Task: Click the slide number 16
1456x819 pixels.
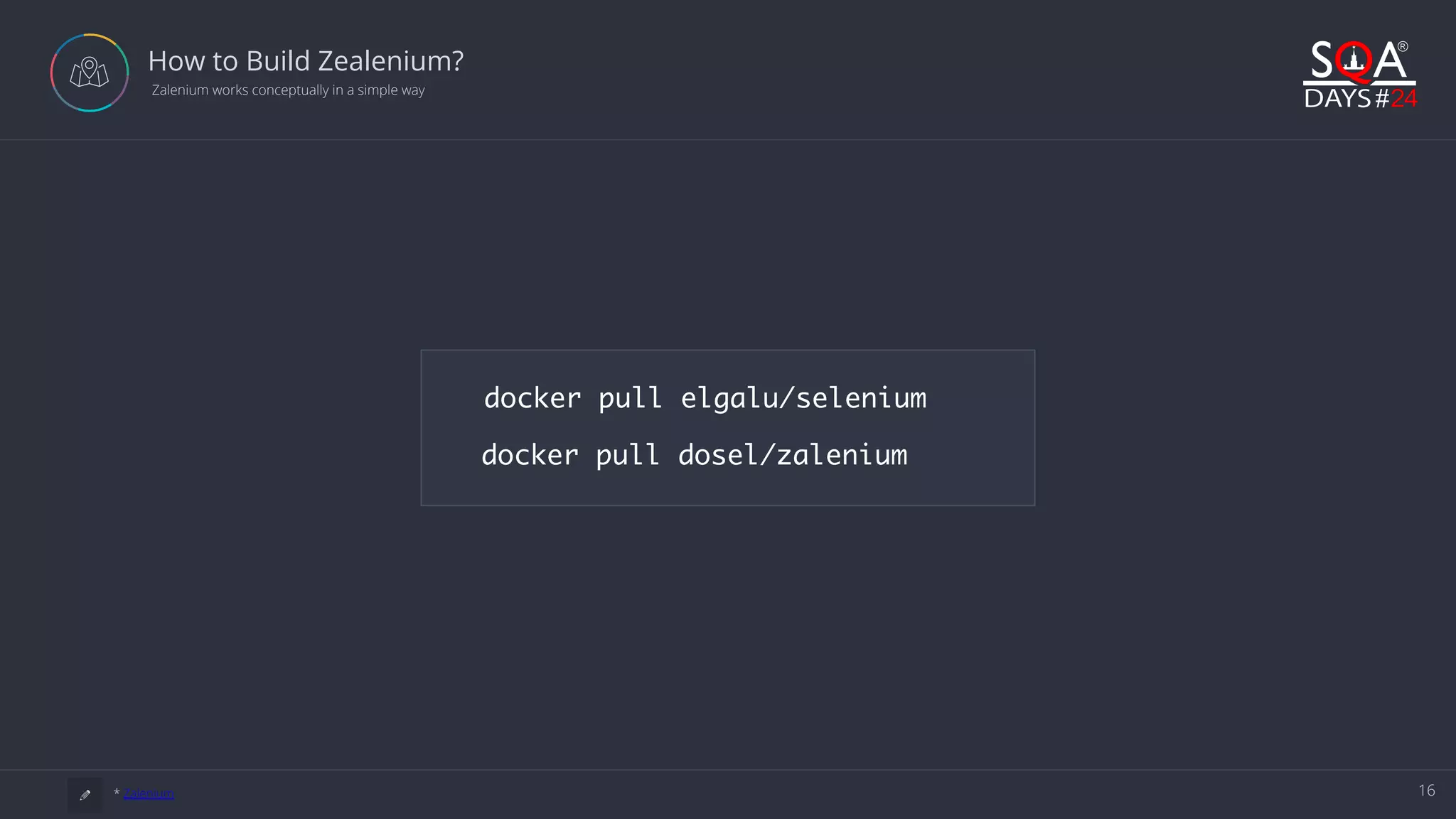Action: coord(1426,791)
